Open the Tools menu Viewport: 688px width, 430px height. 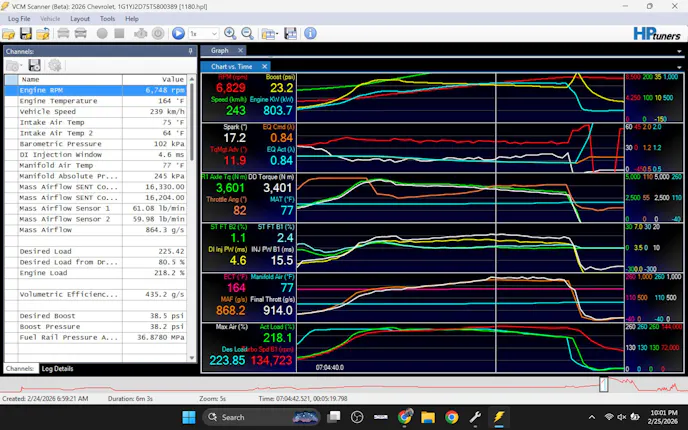click(x=107, y=18)
